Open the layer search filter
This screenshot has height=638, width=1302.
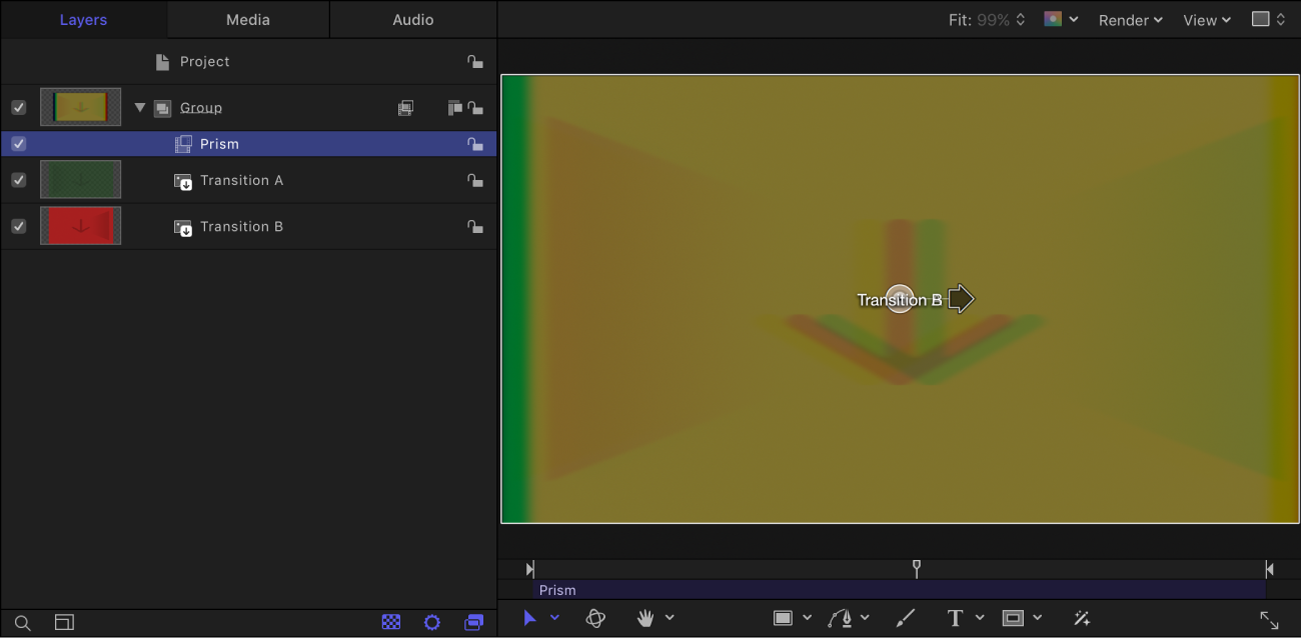coord(22,622)
